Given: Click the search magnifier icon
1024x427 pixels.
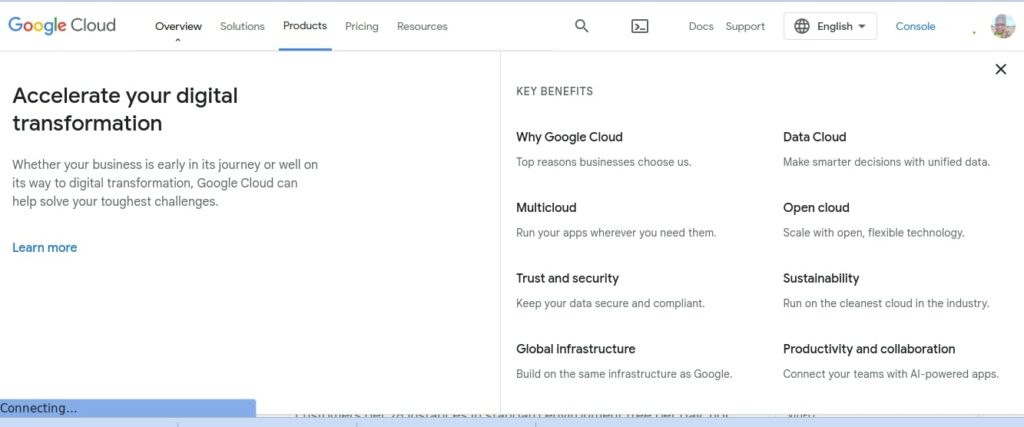Looking at the screenshot, I should pyautogui.click(x=582, y=26).
